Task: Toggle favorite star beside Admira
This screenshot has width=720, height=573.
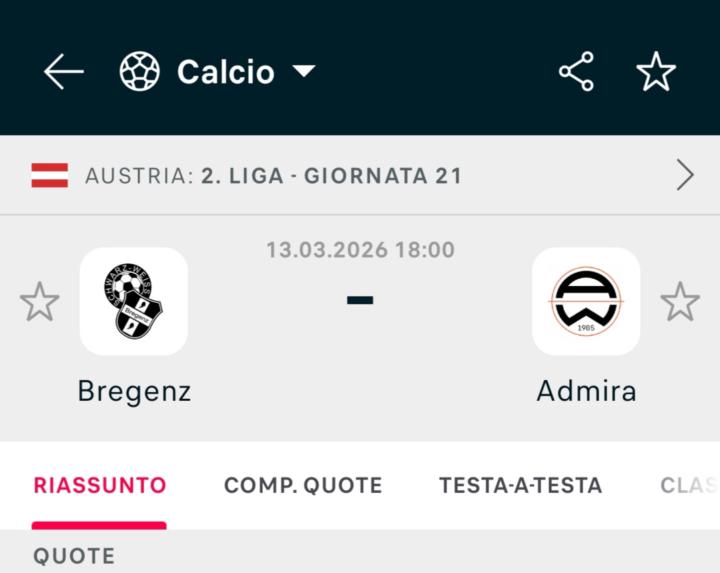Action: [x=680, y=302]
